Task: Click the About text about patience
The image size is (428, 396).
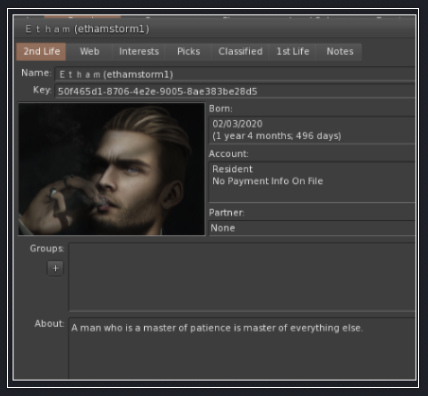Action: tap(217, 328)
